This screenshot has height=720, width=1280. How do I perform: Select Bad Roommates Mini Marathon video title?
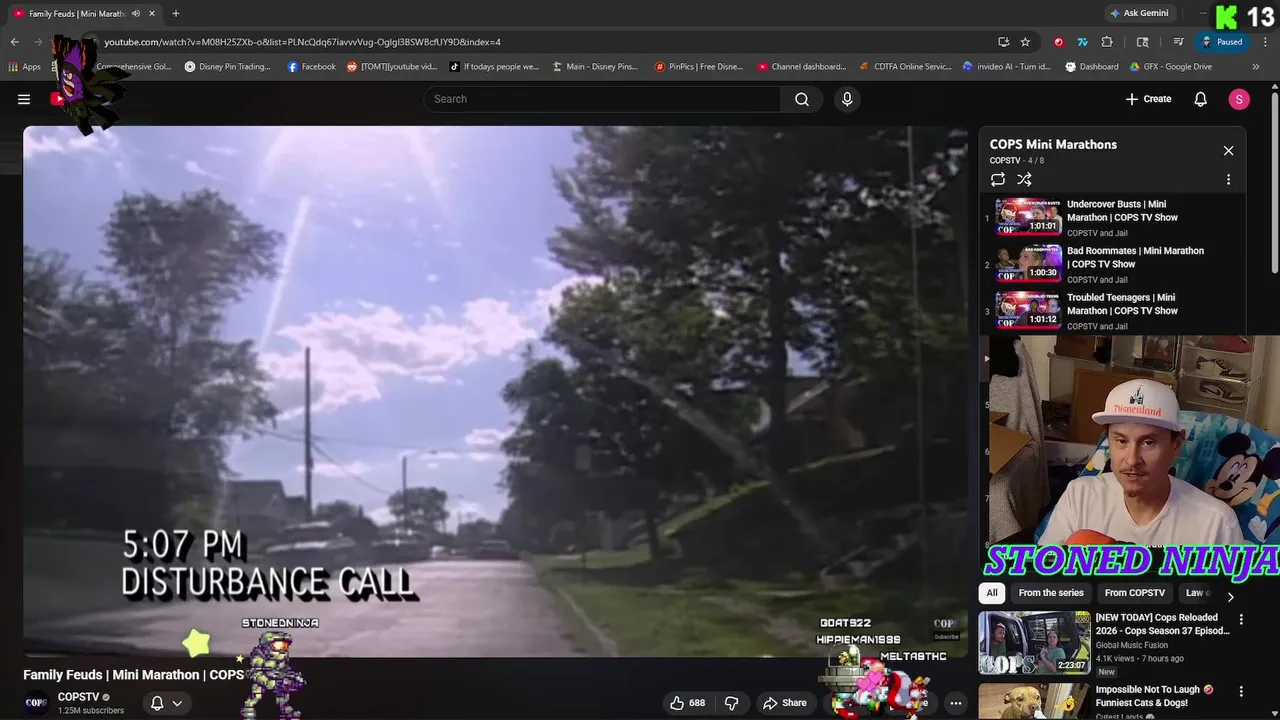(x=1135, y=258)
